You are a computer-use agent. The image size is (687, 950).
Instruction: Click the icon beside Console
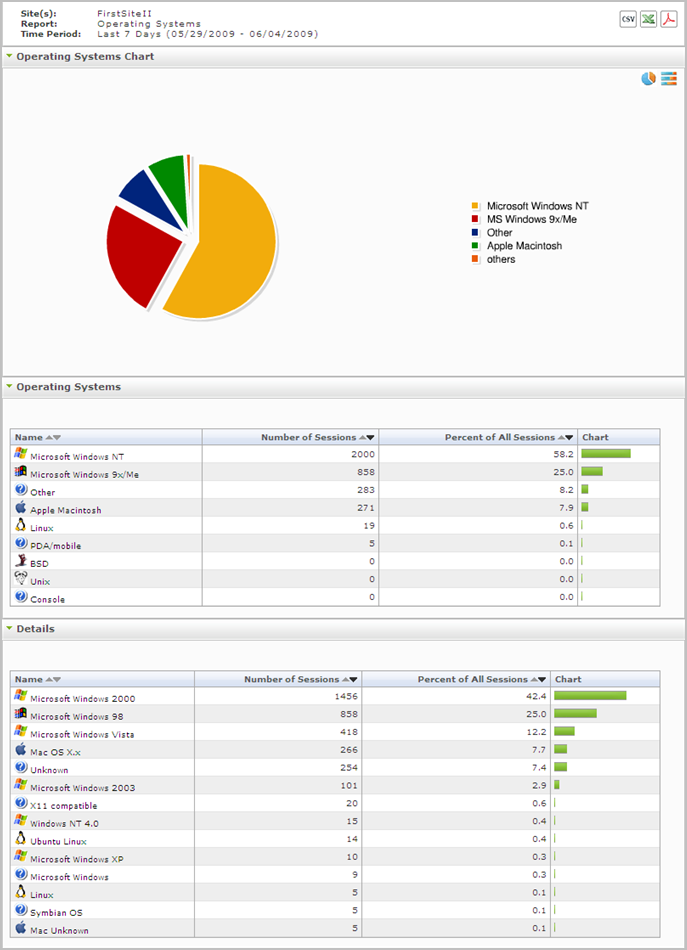[21, 596]
